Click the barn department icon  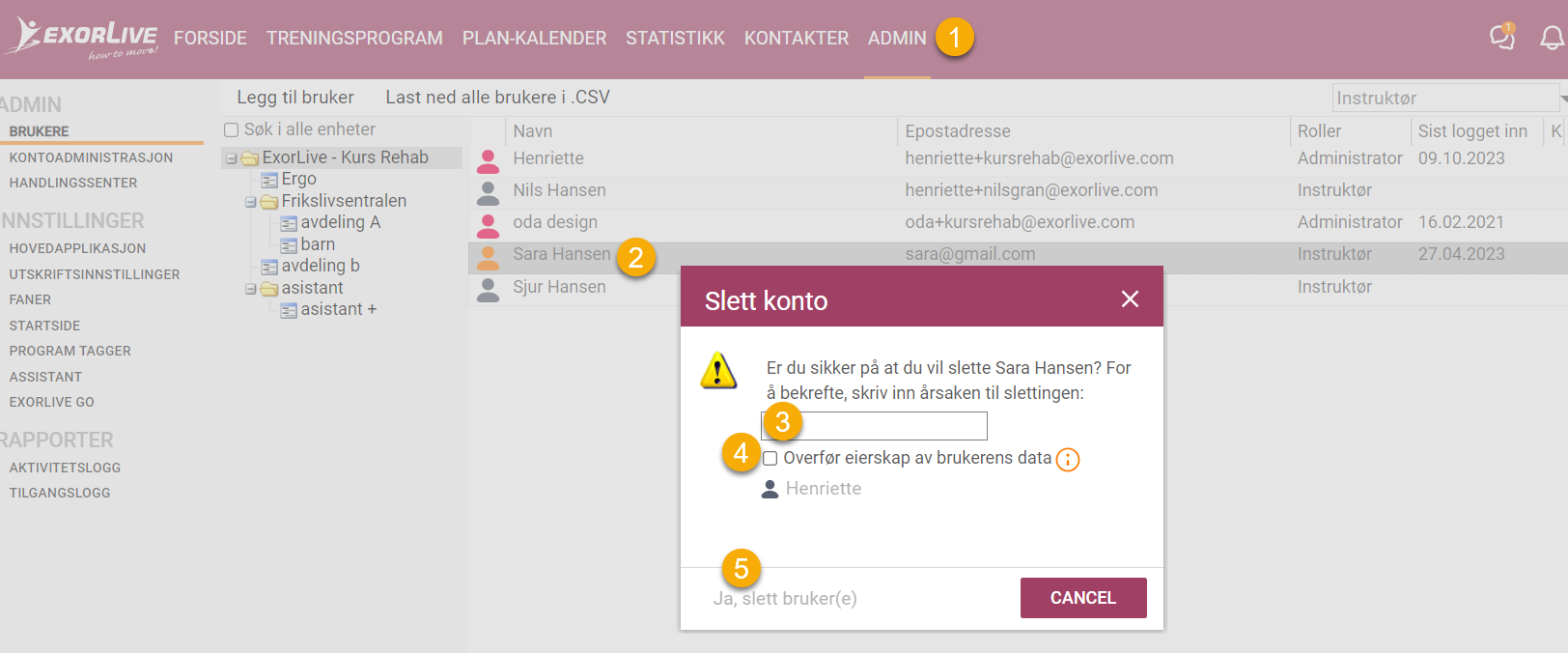[x=289, y=245]
